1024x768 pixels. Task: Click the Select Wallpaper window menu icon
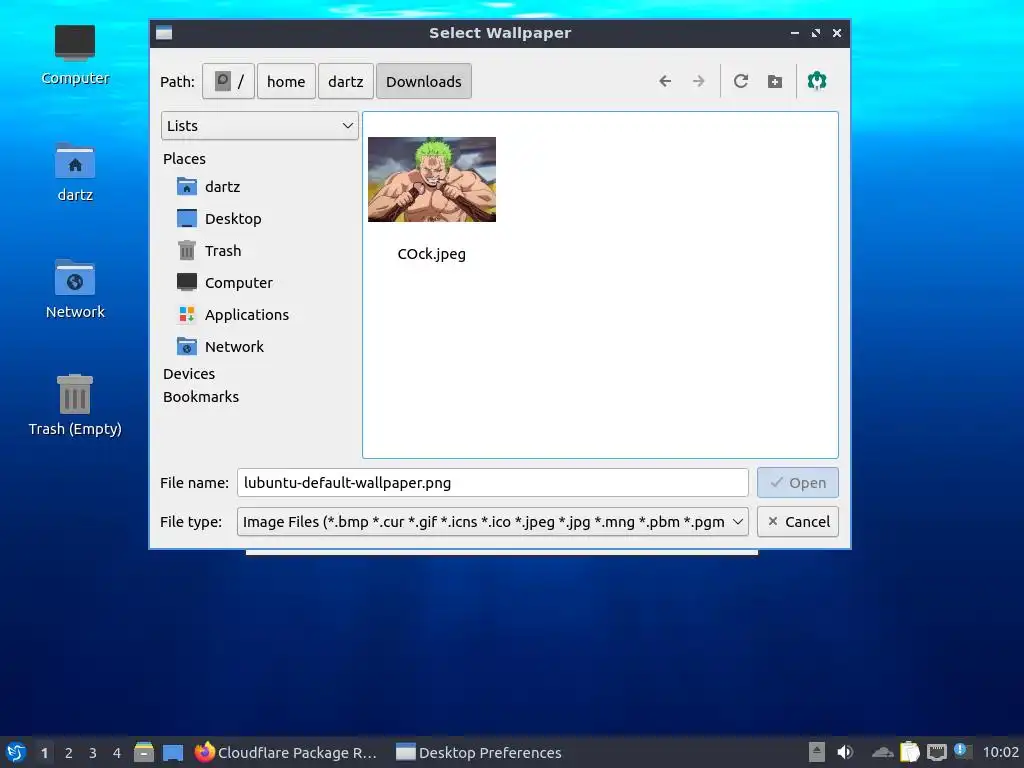pyautogui.click(x=164, y=33)
